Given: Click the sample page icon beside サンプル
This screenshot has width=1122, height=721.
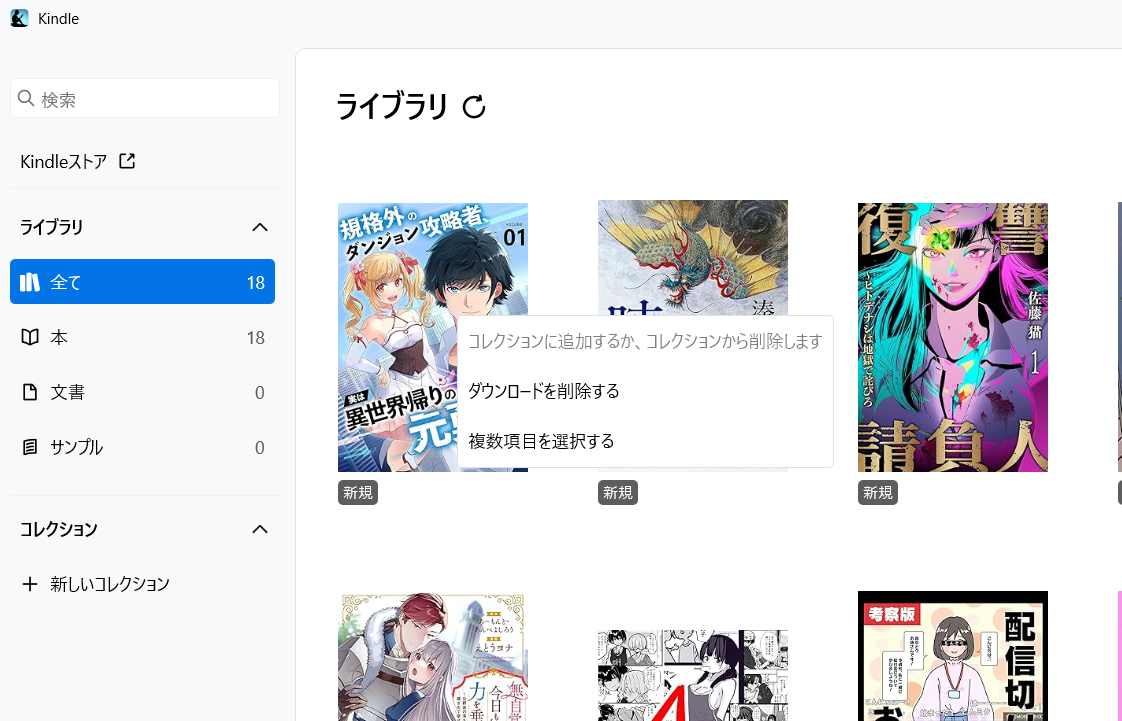Looking at the screenshot, I should point(29,447).
